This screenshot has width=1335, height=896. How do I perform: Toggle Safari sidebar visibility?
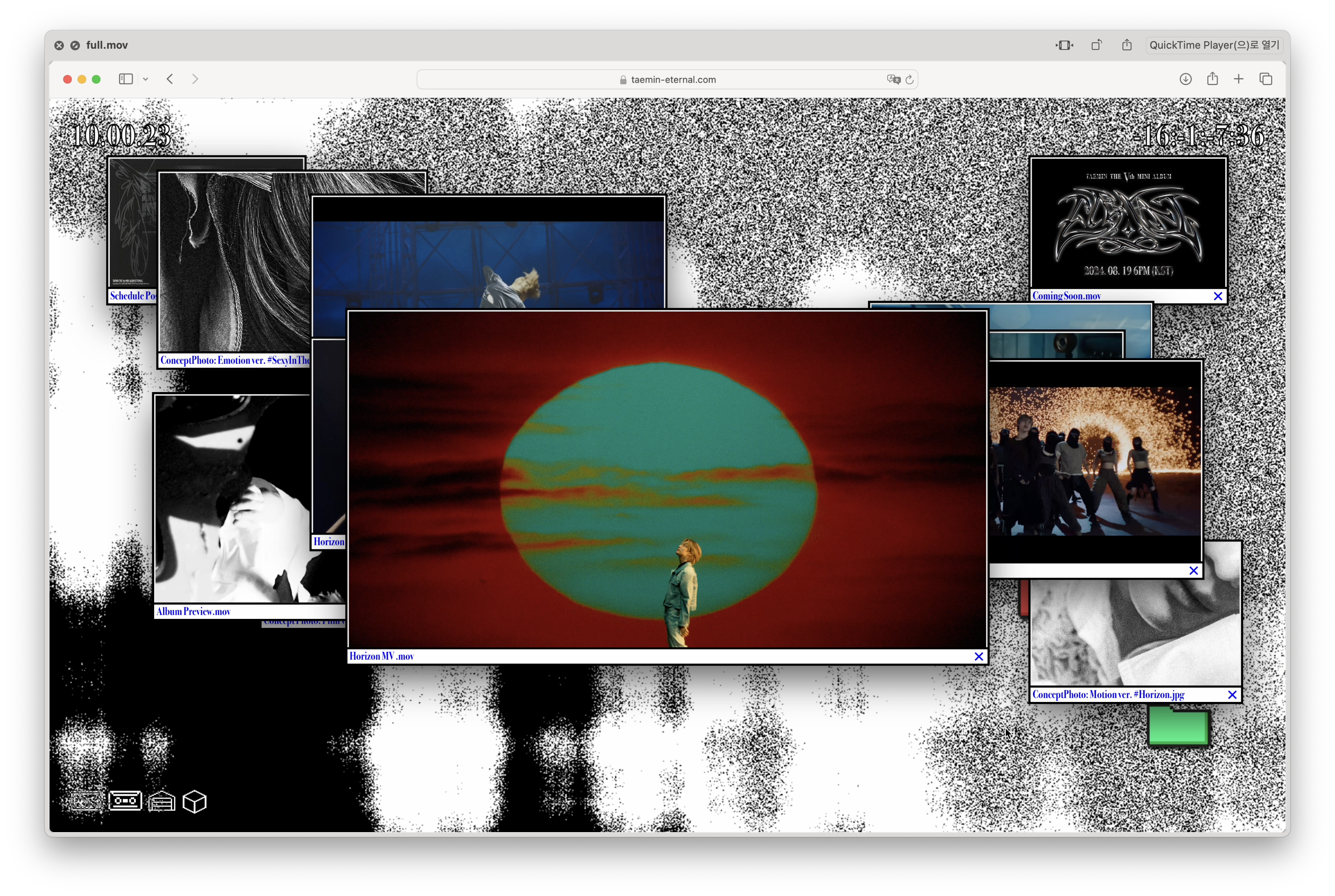[126, 79]
